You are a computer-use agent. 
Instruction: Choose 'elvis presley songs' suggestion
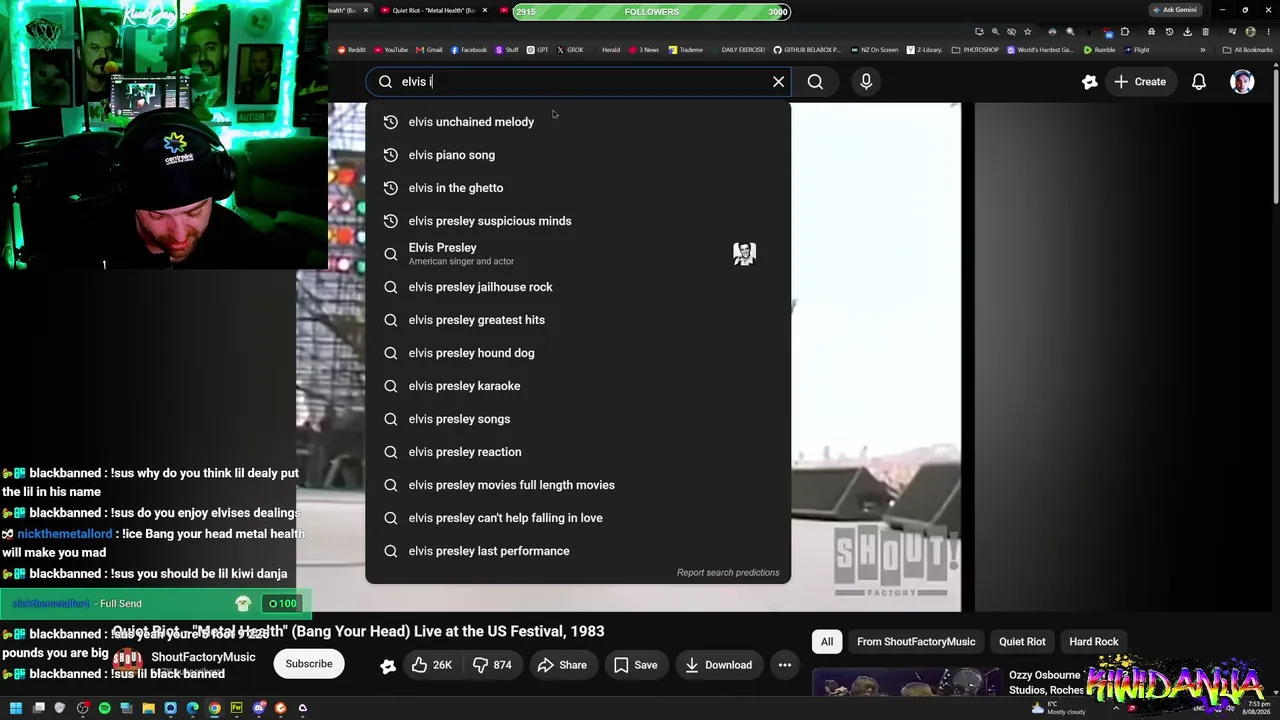[578, 419]
